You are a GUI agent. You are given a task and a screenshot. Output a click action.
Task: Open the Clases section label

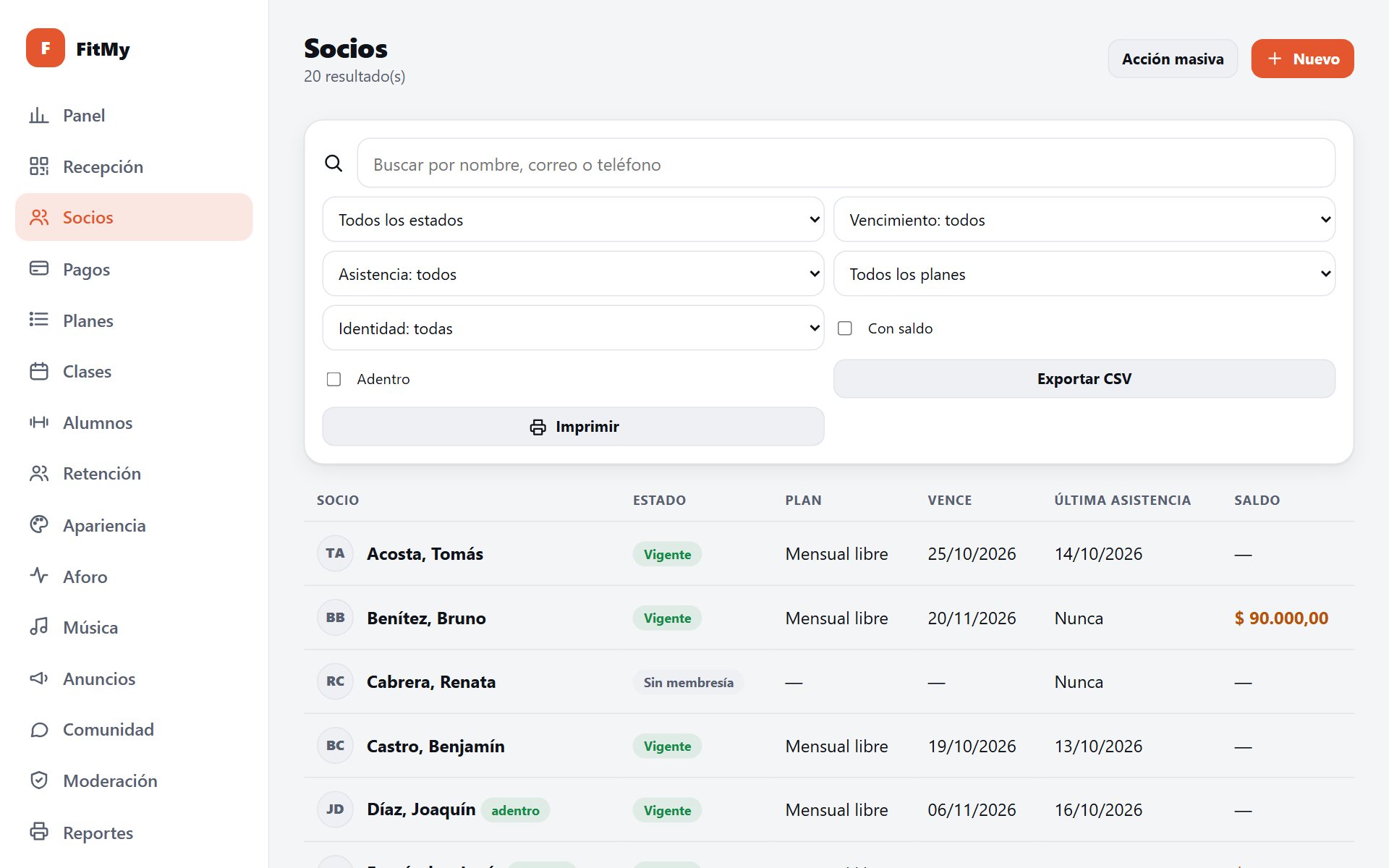pyautogui.click(x=87, y=371)
